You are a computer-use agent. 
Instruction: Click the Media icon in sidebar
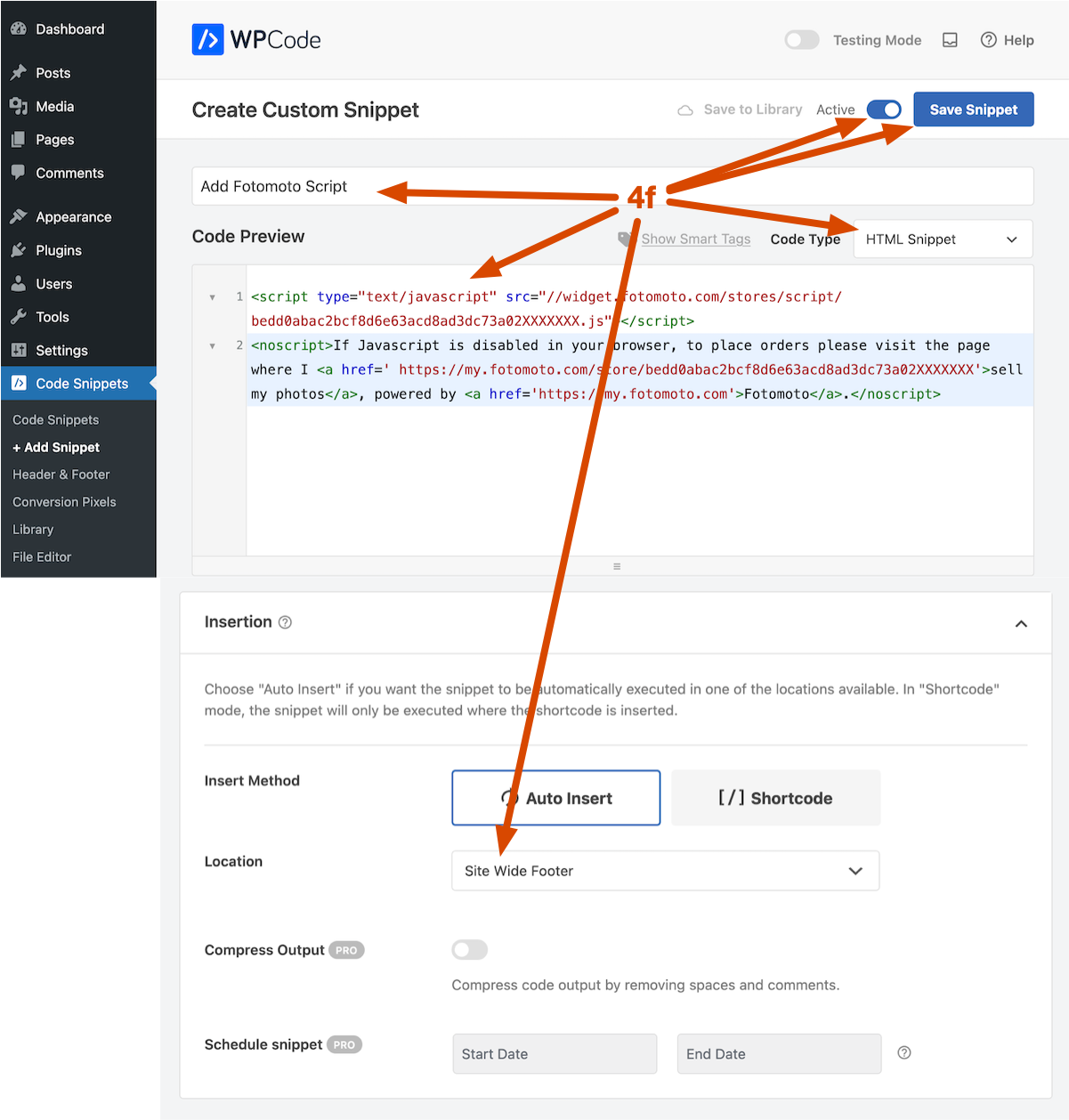[x=18, y=106]
